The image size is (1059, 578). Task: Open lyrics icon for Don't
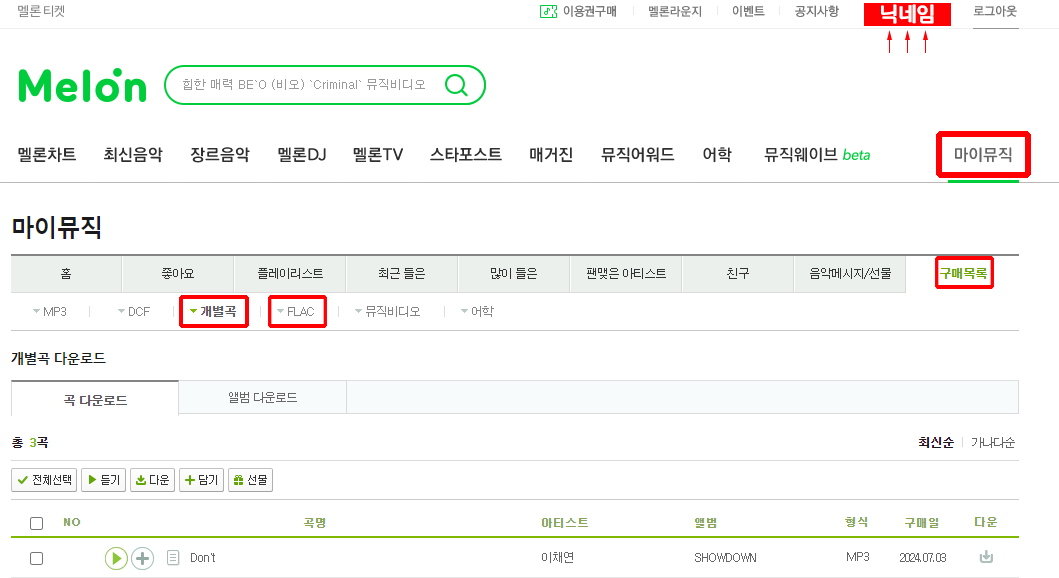point(173,558)
